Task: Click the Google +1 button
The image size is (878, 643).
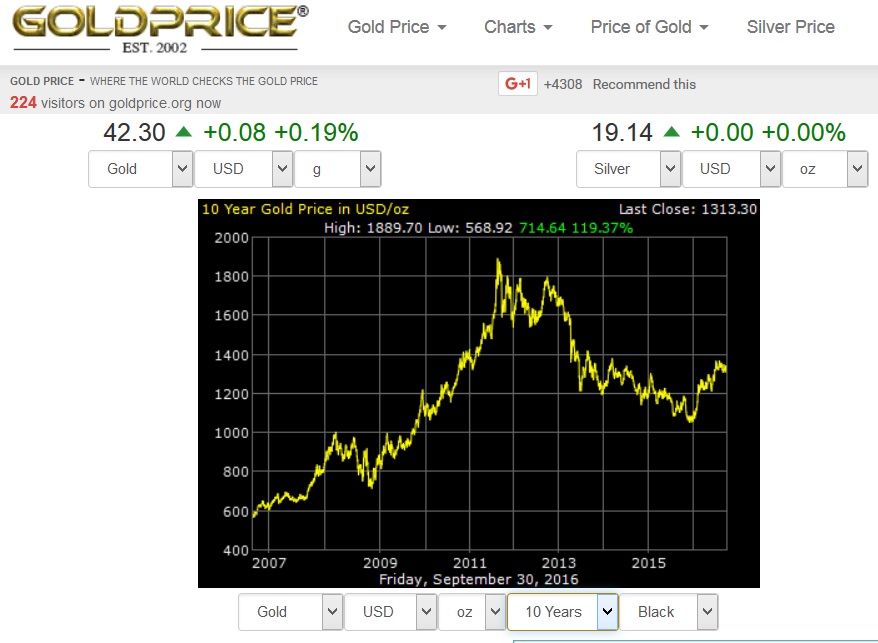Action: (x=517, y=84)
